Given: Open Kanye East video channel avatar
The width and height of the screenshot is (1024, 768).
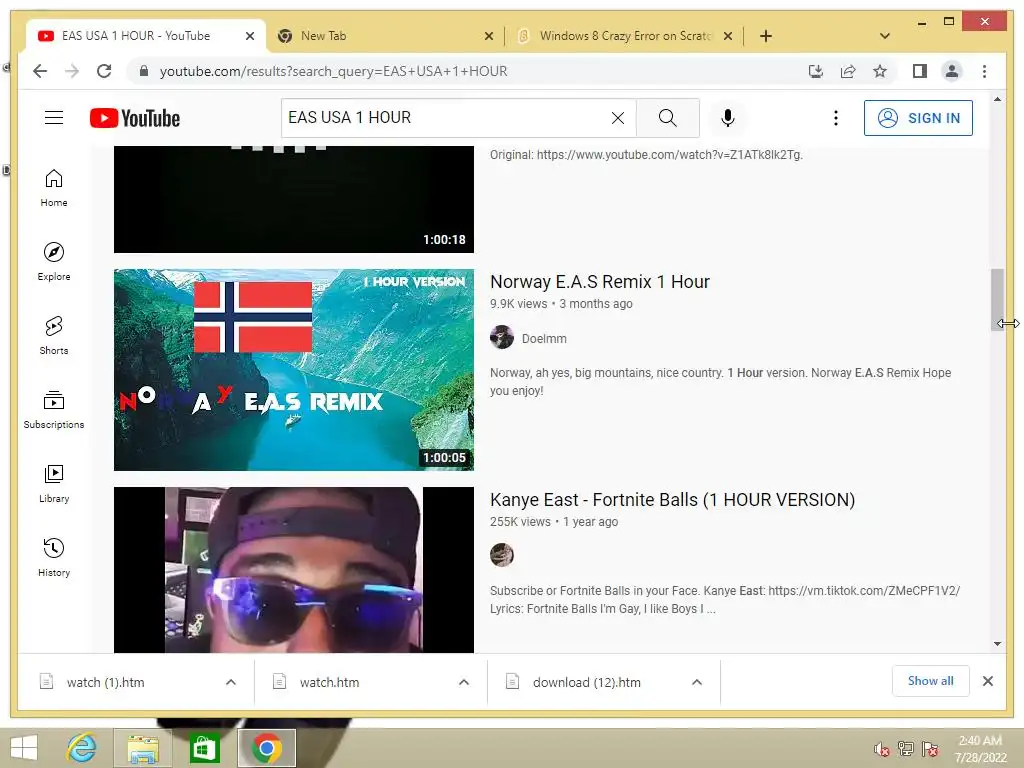Looking at the screenshot, I should [x=502, y=555].
